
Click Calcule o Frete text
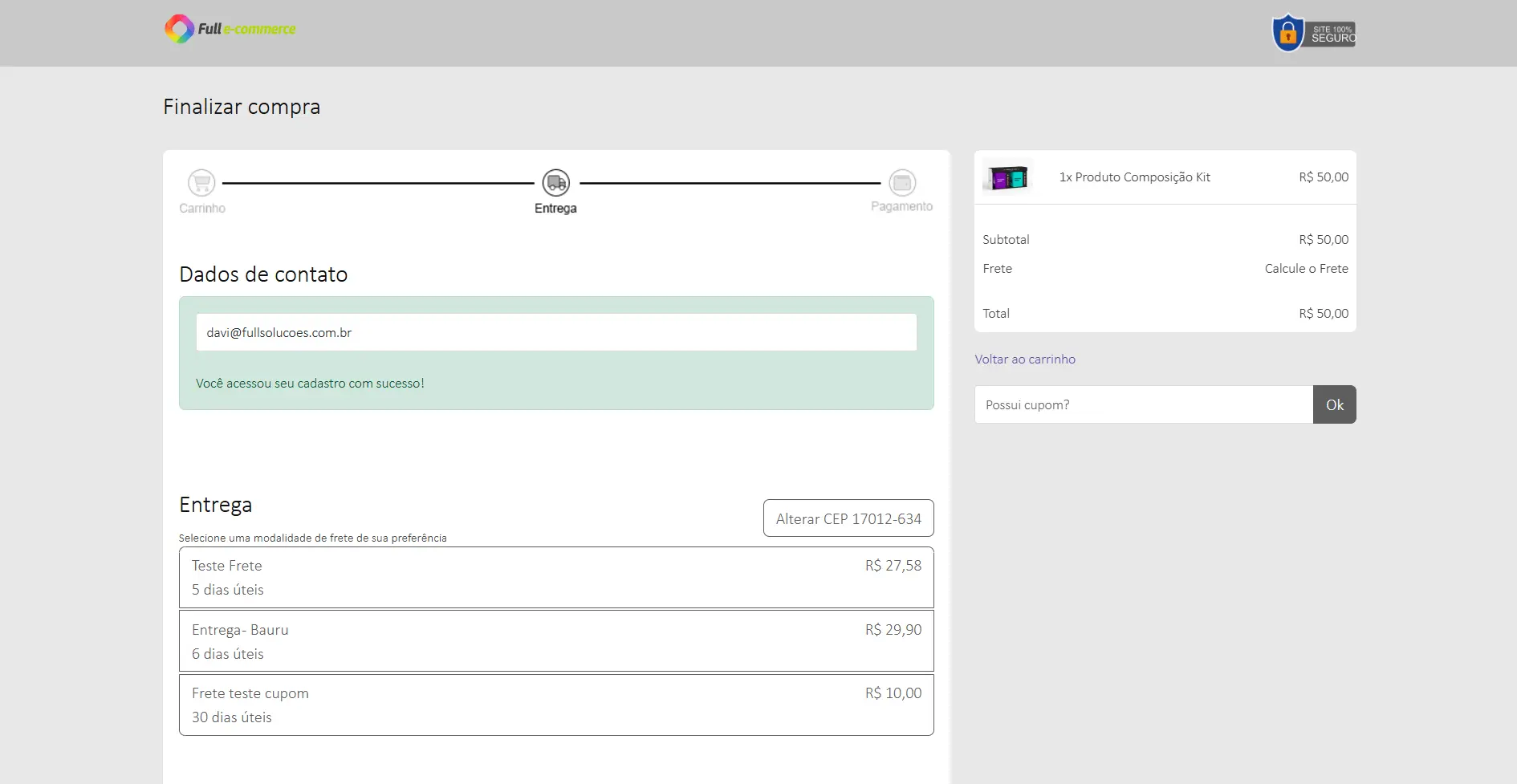coord(1306,269)
